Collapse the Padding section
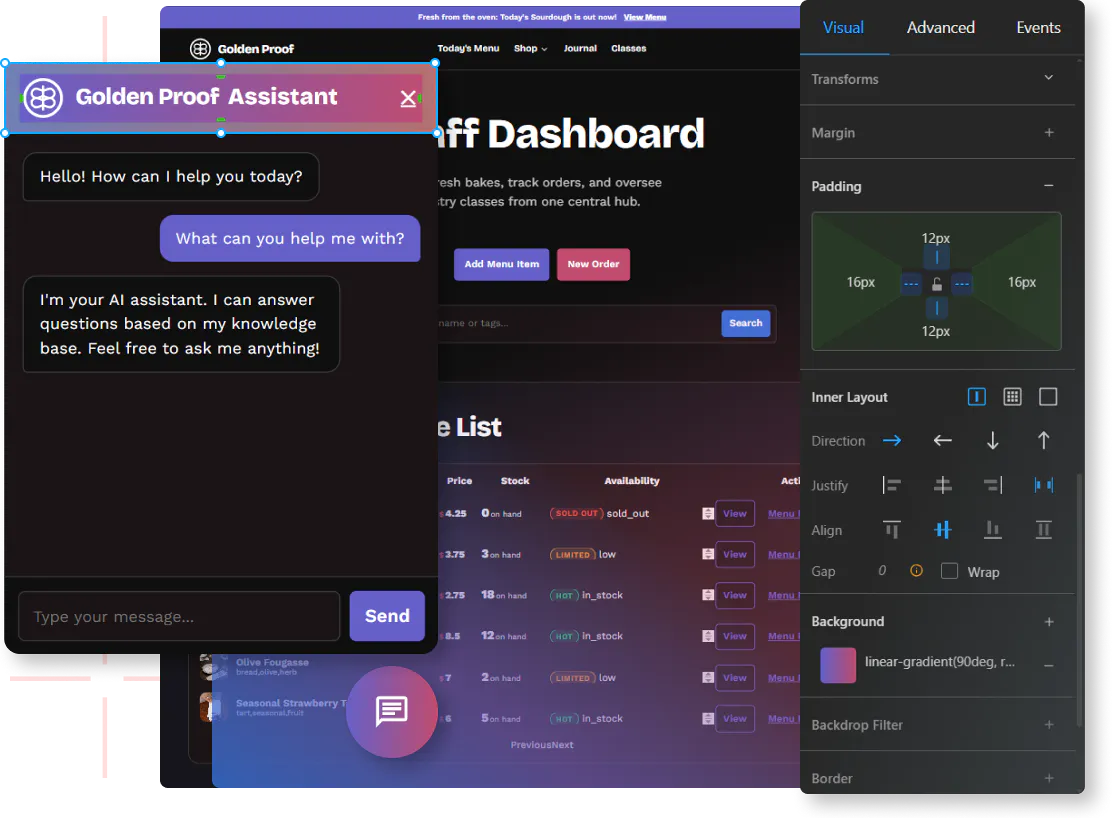The width and height of the screenshot is (1112, 818). [1049, 186]
